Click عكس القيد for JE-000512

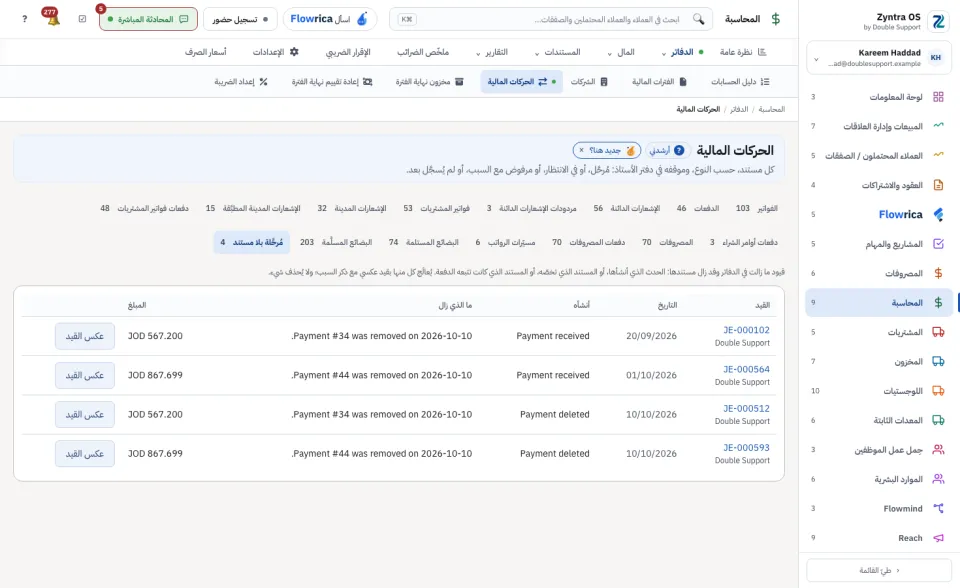[84, 414]
